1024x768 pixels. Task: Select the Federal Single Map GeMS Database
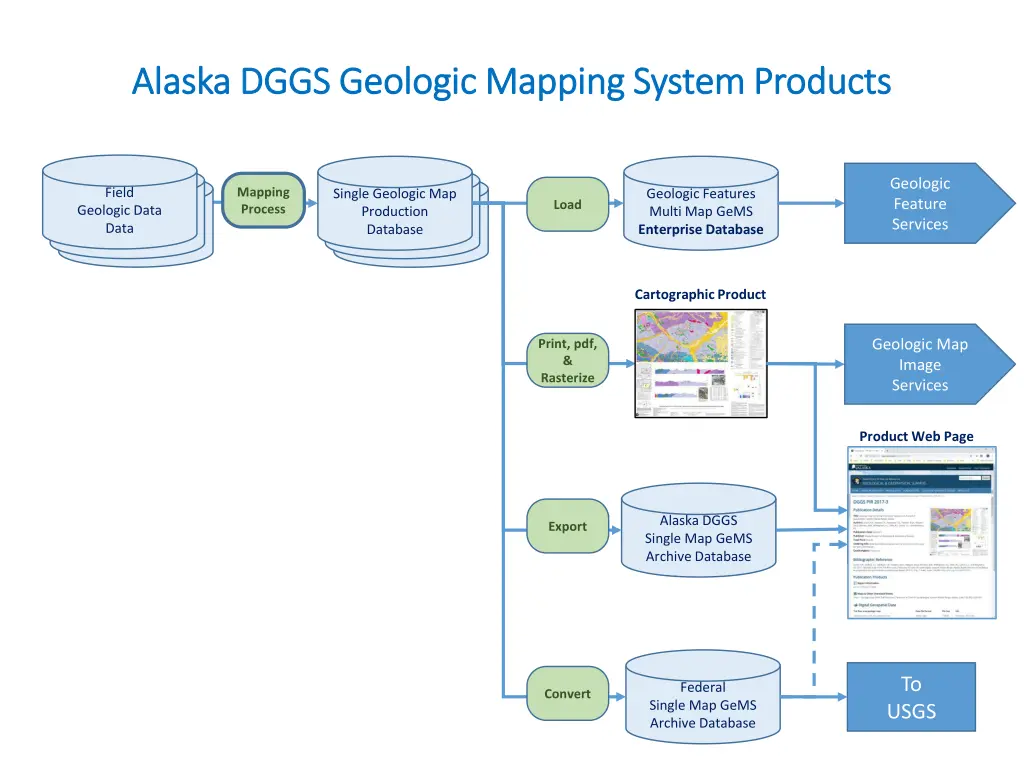702,705
